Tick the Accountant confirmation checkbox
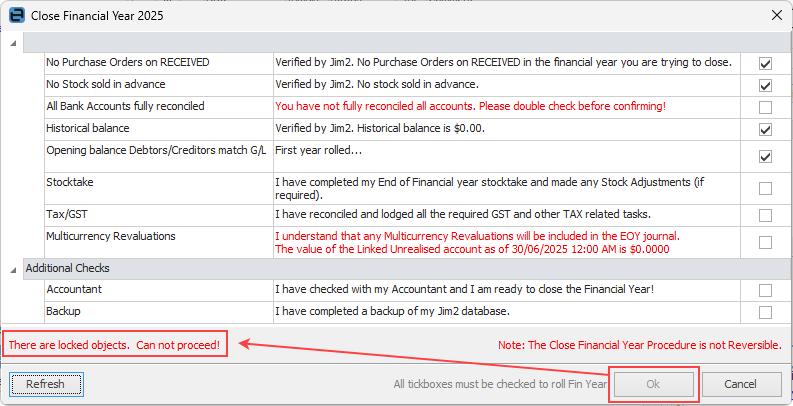Viewport: 793px width, 406px height. (765, 290)
